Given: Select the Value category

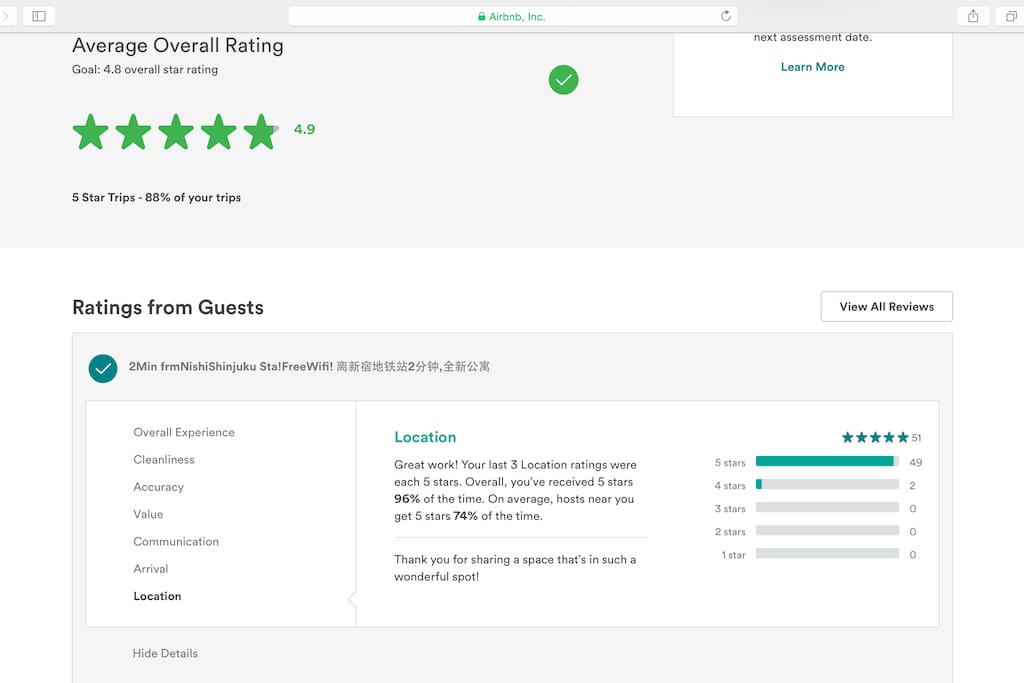Looking at the screenshot, I should pos(148,514).
